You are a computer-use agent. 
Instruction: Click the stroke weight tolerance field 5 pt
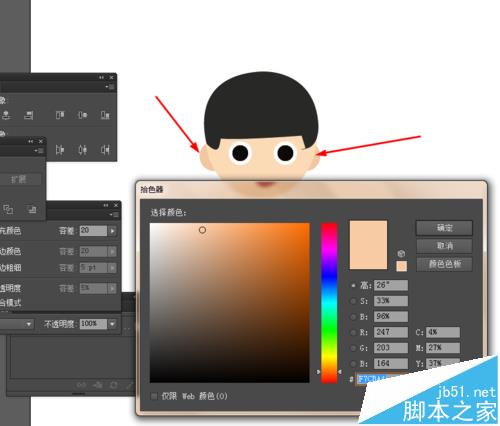(x=93, y=268)
